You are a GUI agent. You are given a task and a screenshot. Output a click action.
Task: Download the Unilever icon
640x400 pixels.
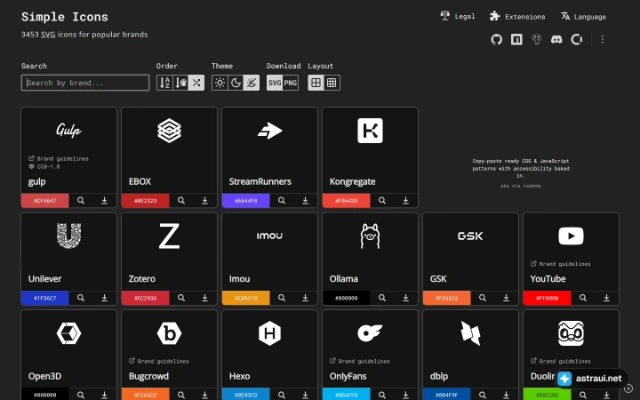point(104,298)
